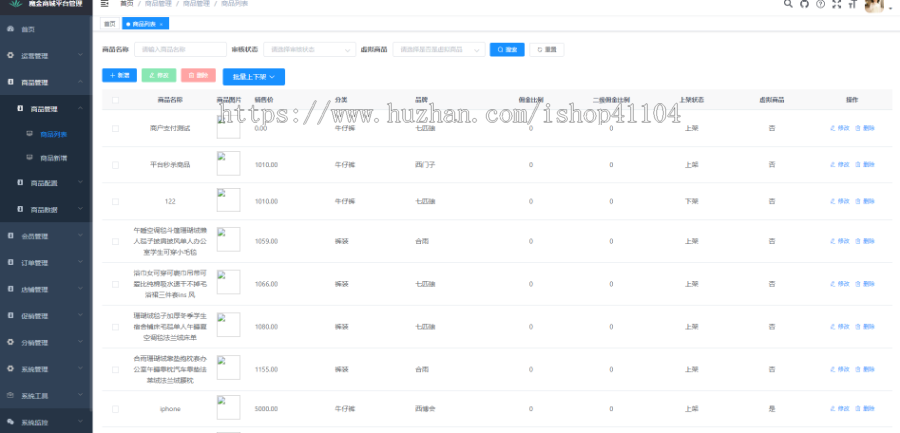Toggle the sidebar hamburger icon

click(104, 3)
